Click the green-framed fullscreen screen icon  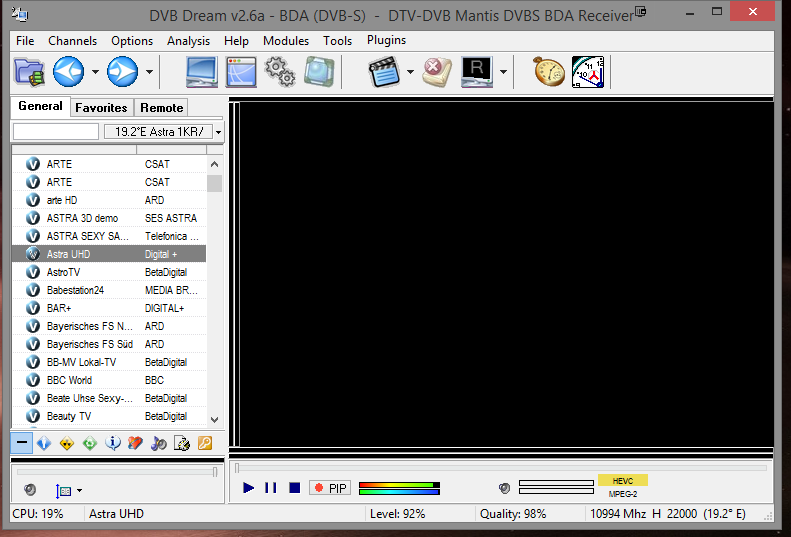319,72
